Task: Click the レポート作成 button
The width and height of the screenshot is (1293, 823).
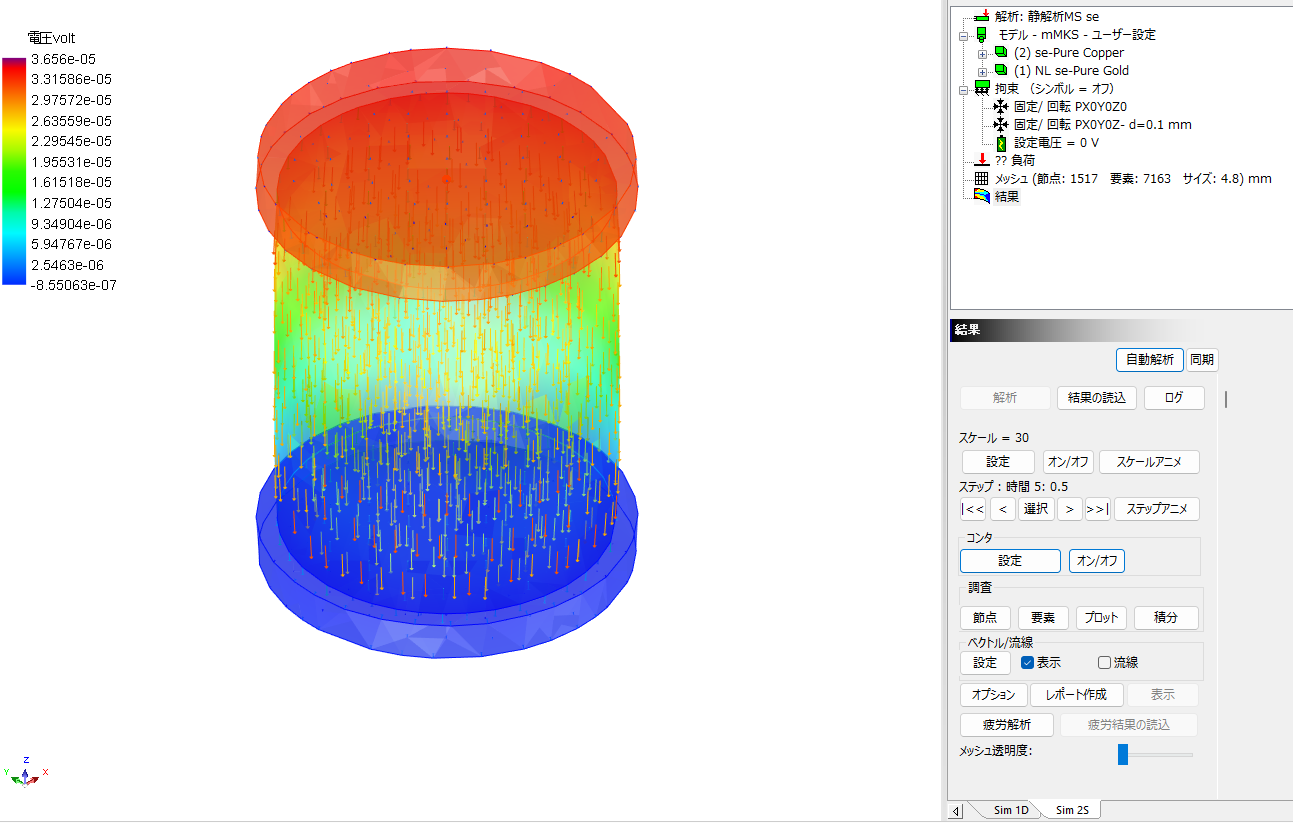Action: coord(1076,694)
